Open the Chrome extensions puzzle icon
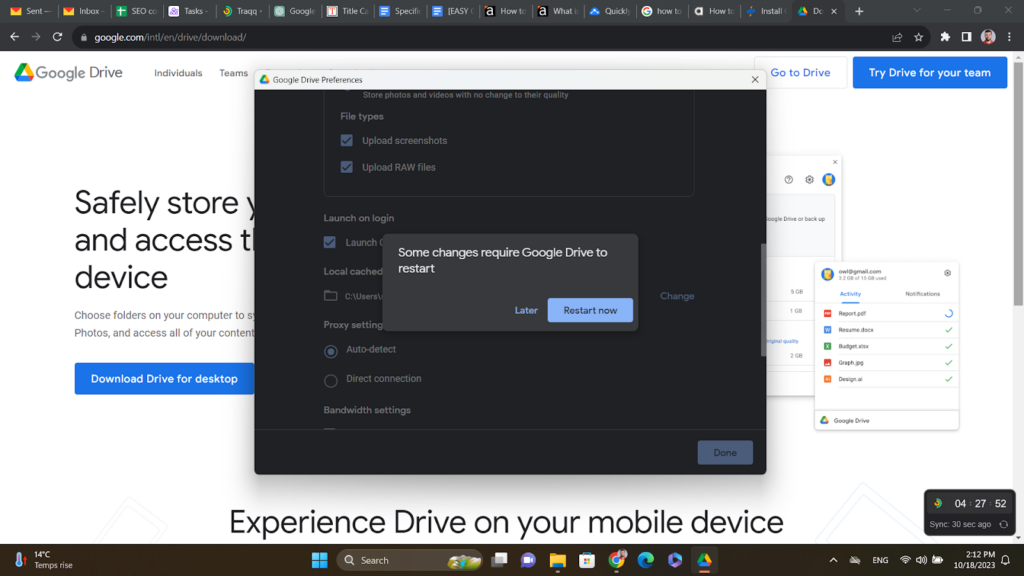1024x576 pixels. (945, 36)
